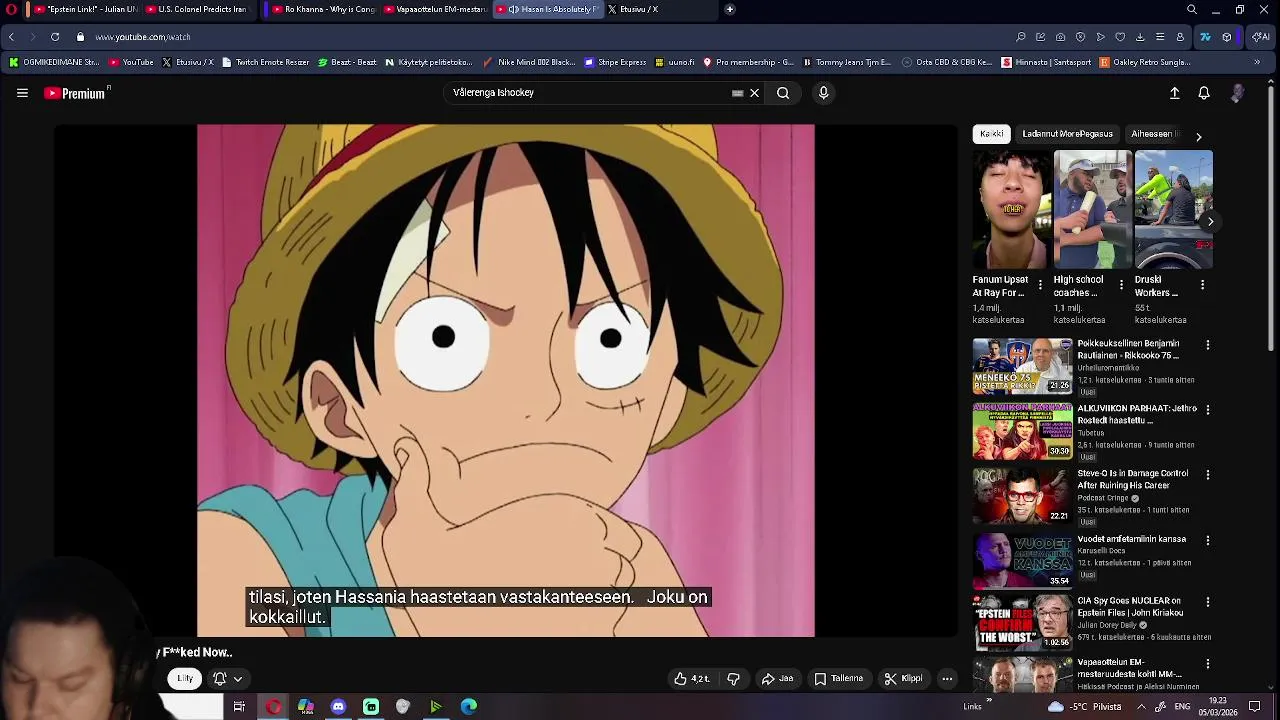Open the Opera GX taskbar icon
Viewport: 1280px width, 720px height.
[273, 707]
